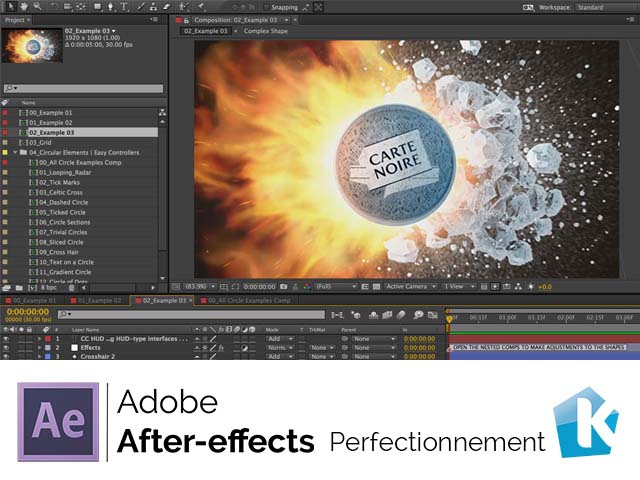This screenshot has height=480, width=640.
Task: Switch to 00_All Circle Examples Comp tab
Action: pos(249,300)
